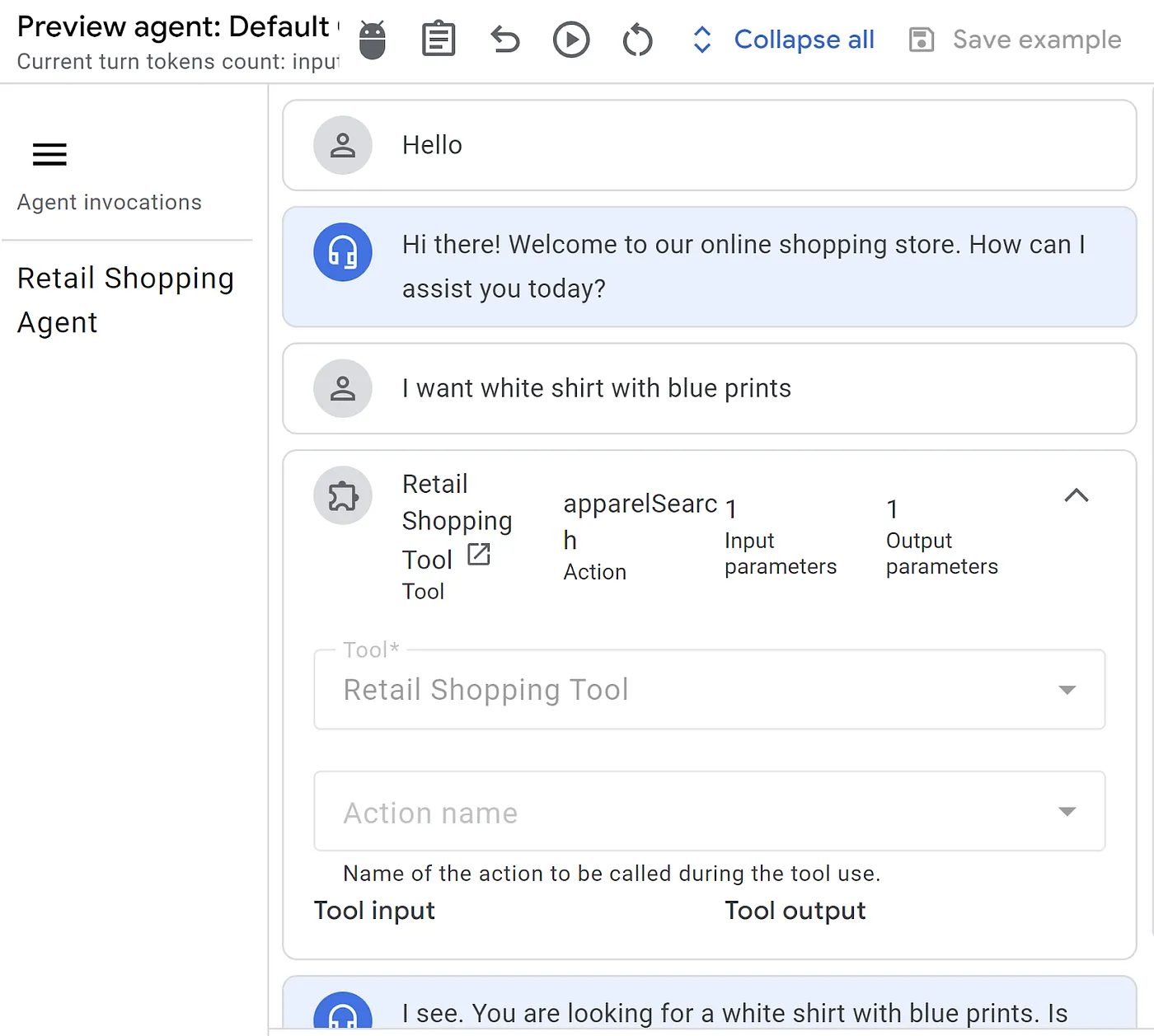Collapse the tool invocation card chevron
Image resolution: width=1154 pixels, height=1036 pixels.
pos(1076,495)
